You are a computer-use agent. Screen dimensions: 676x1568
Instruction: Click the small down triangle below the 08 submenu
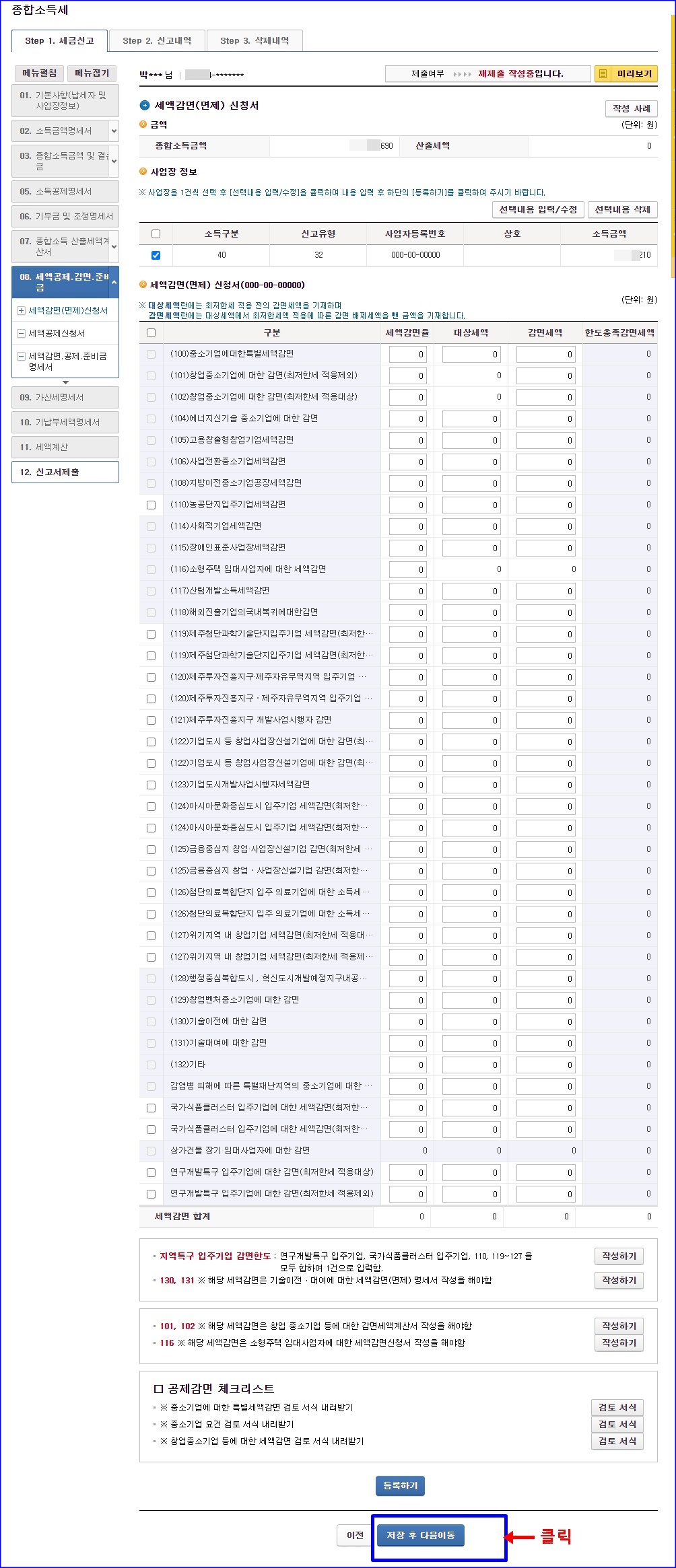pos(65,382)
